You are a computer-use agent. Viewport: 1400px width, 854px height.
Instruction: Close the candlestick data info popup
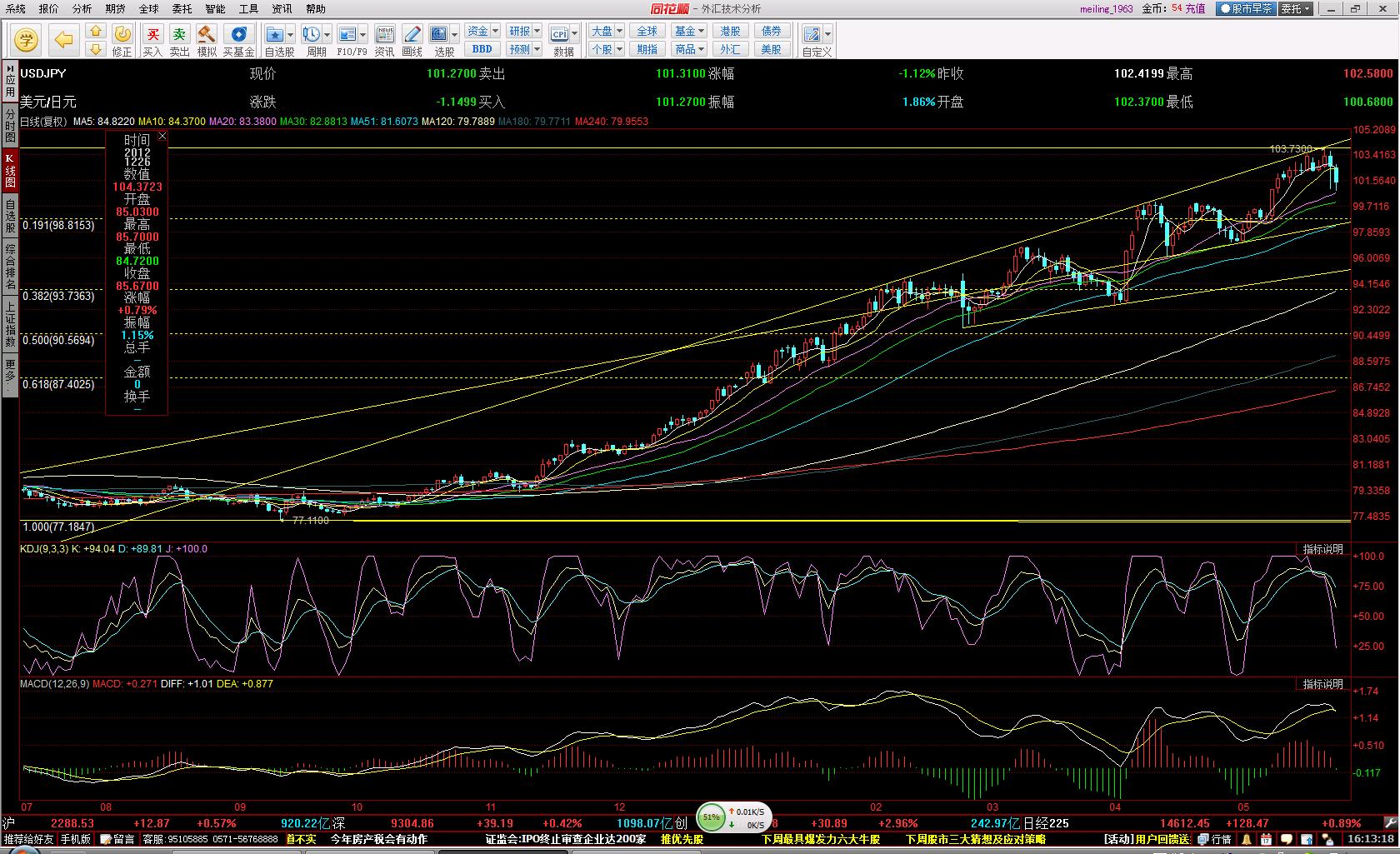click(162, 136)
